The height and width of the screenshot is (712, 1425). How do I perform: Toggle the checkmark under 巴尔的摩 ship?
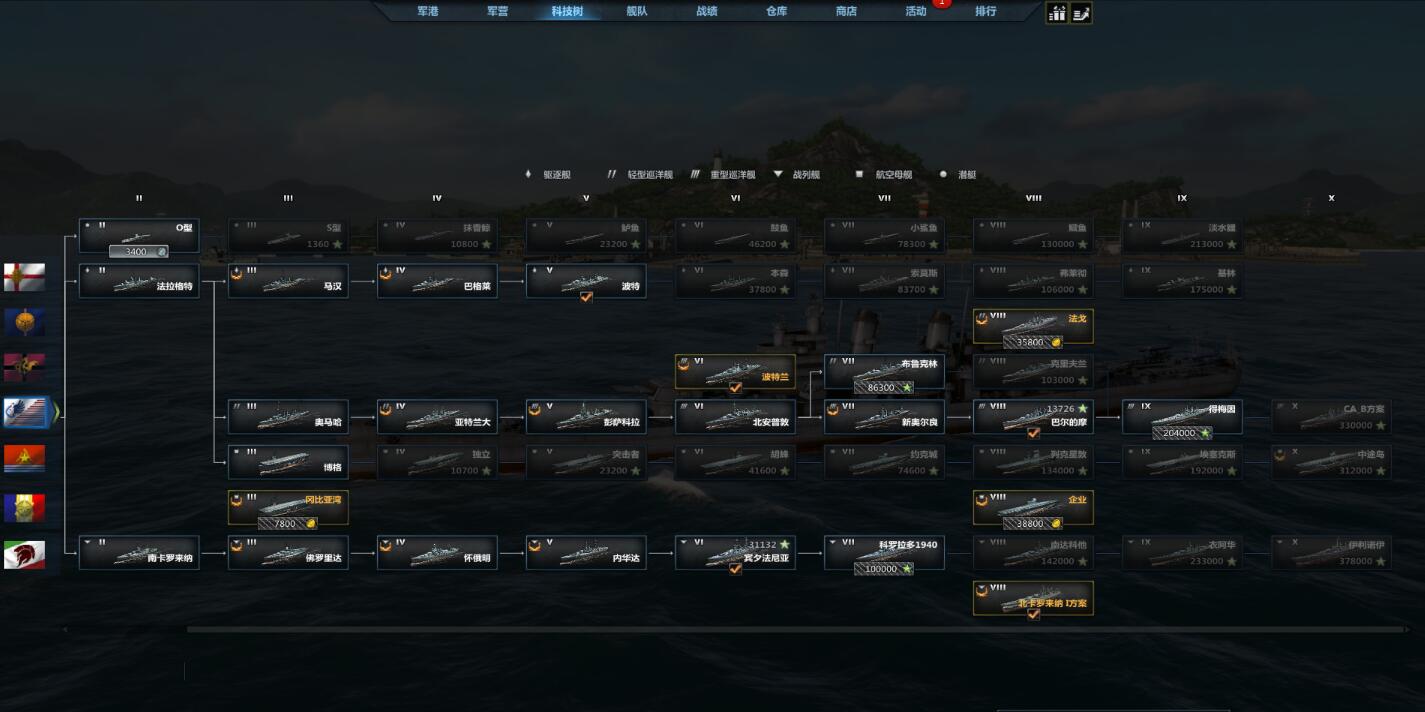pos(1033,433)
